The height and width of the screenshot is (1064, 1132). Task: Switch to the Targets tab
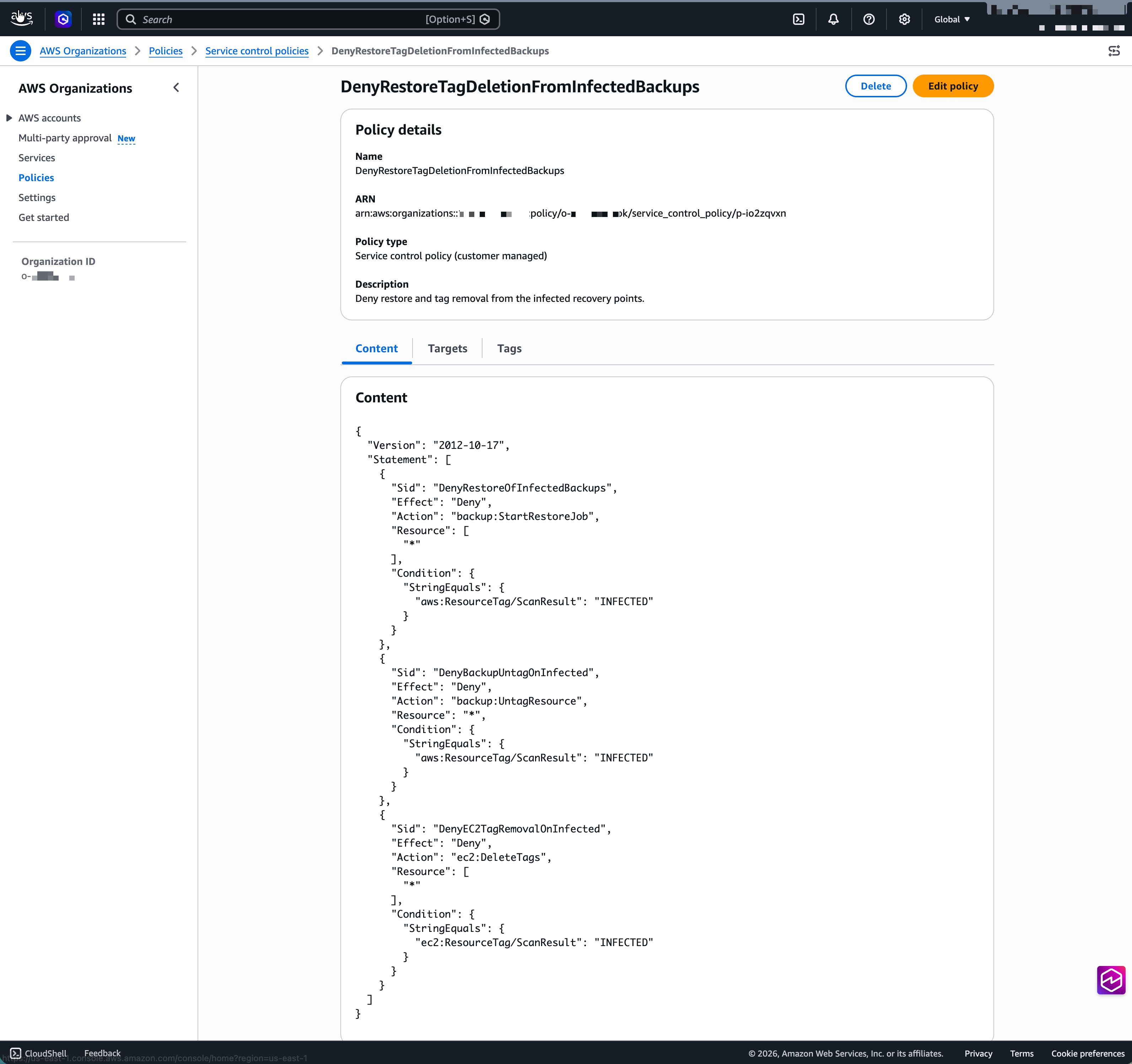pyautogui.click(x=448, y=348)
